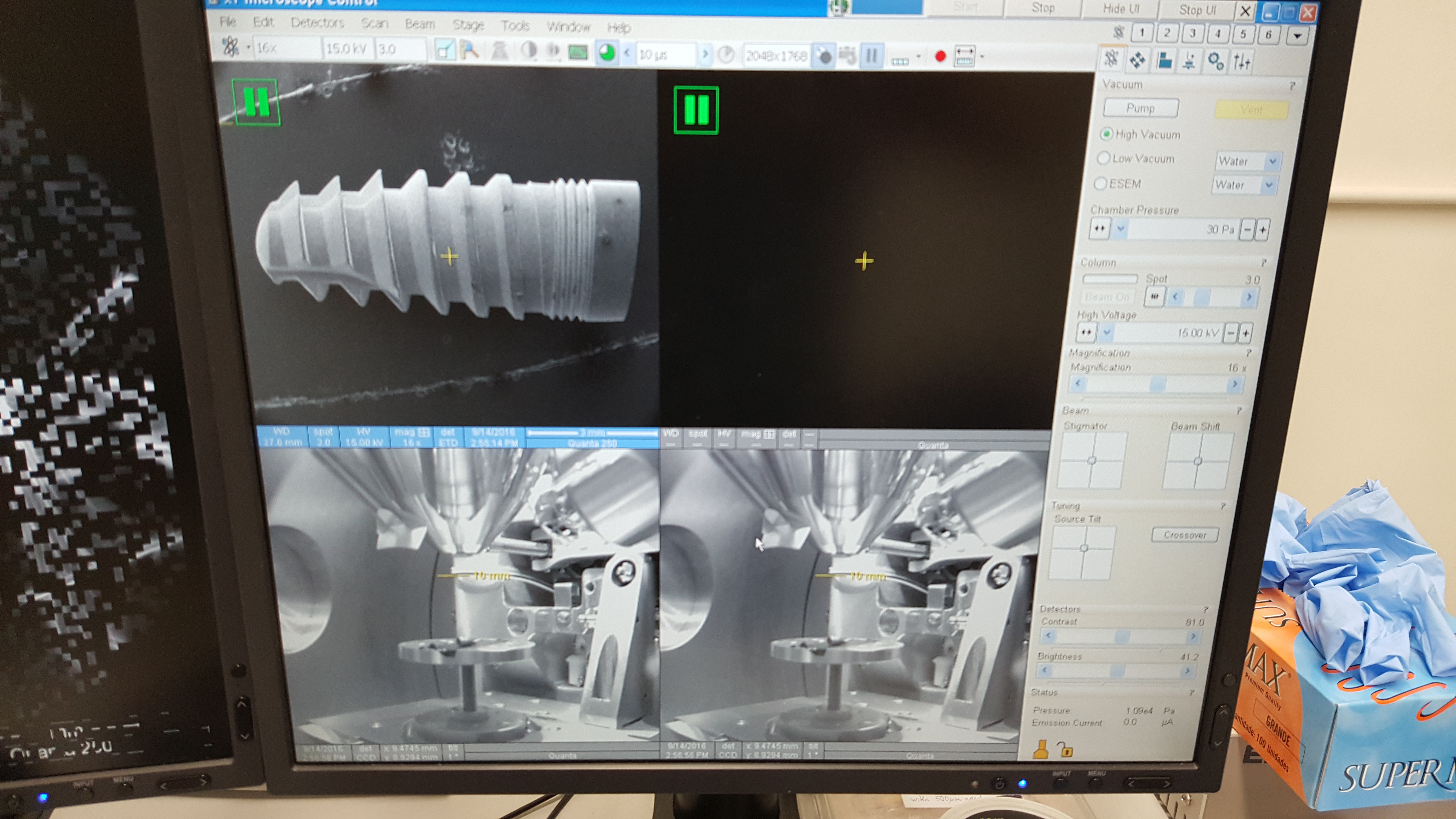Click the red record movie icon
This screenshot has width=1456, height=819.
(940, 56)
